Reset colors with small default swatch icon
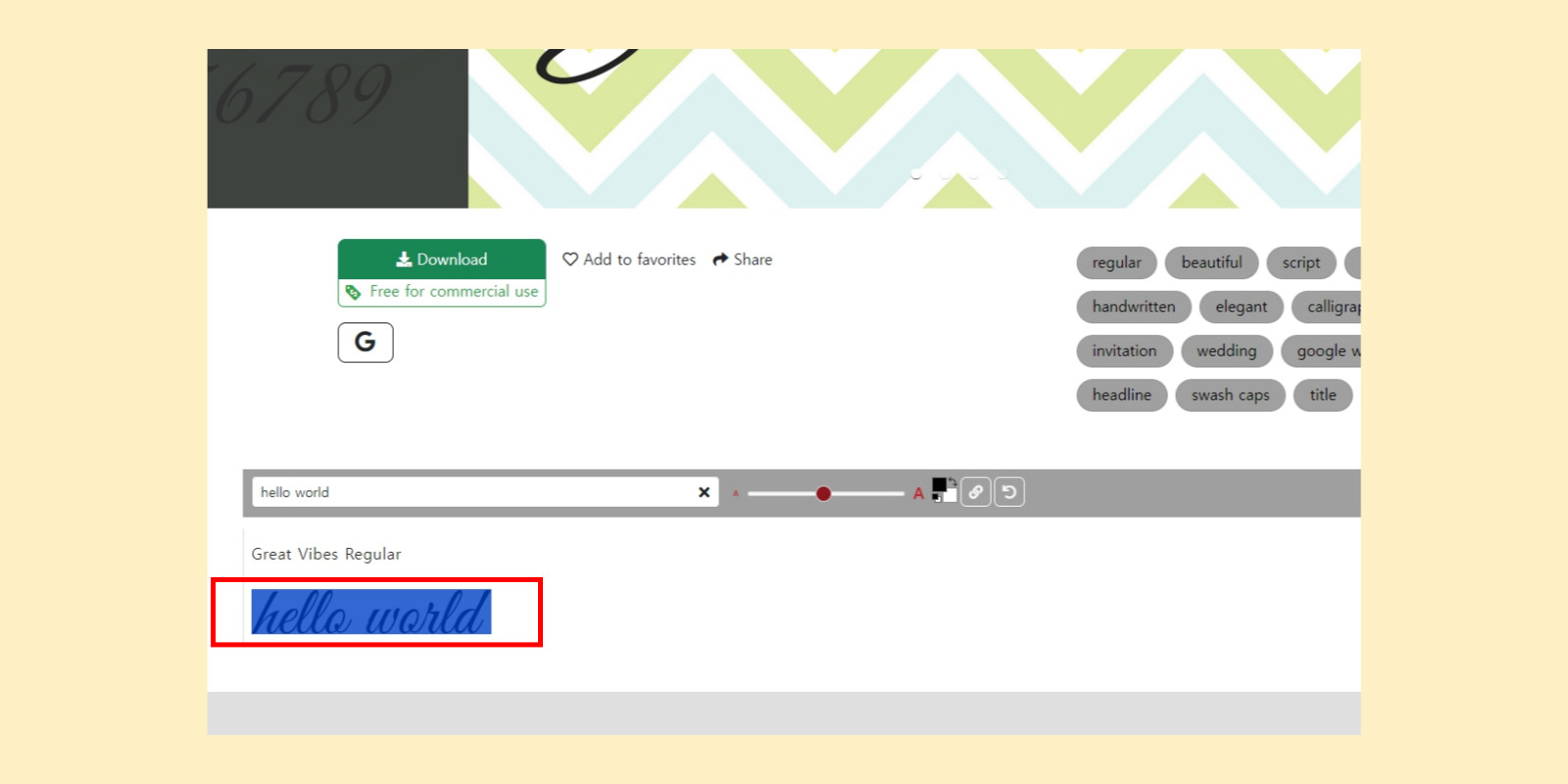This screenshot has width=1568, height=784. point(936,498)
